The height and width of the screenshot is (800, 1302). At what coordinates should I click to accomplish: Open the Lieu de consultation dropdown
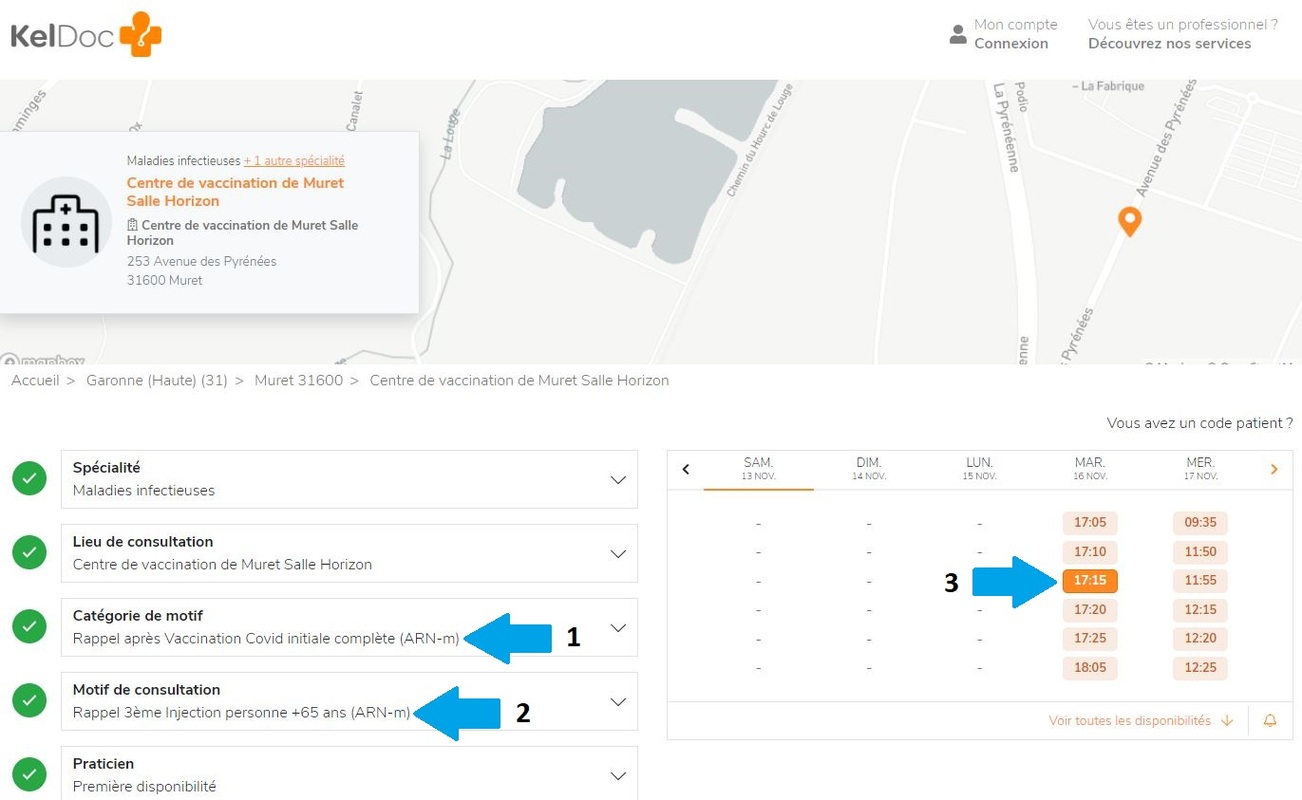(x=618, y=554)
